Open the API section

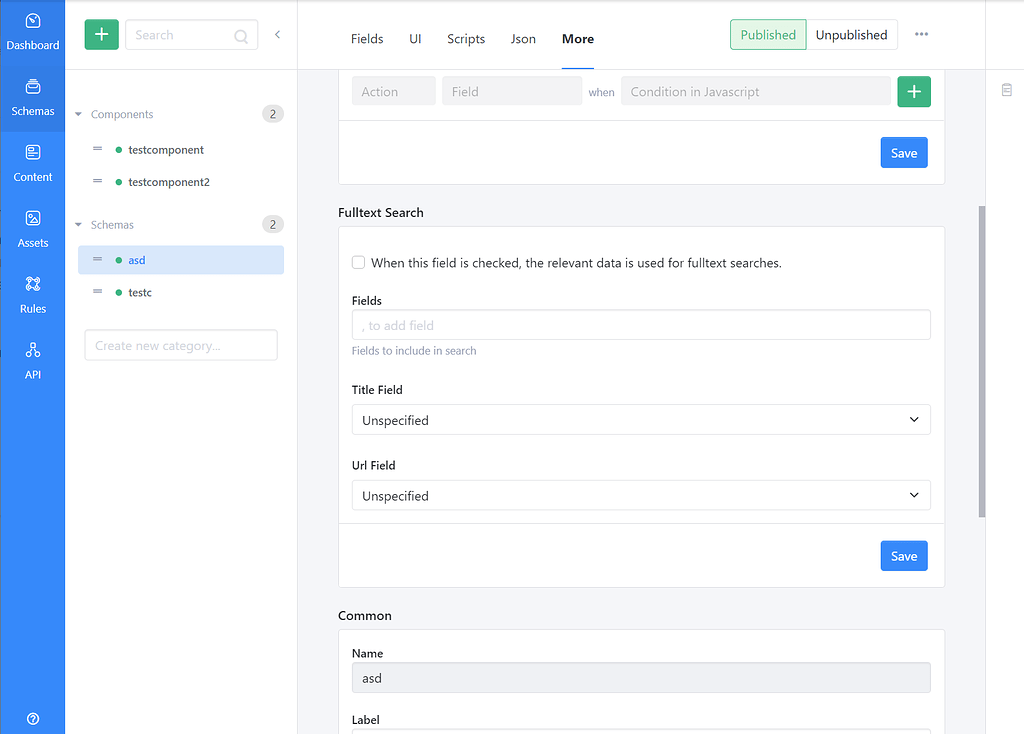33,360
